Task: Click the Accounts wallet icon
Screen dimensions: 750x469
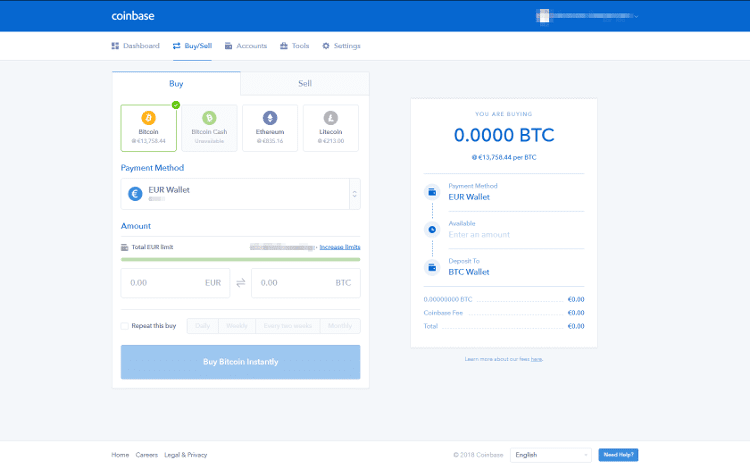Action: (x=229, y=46)
